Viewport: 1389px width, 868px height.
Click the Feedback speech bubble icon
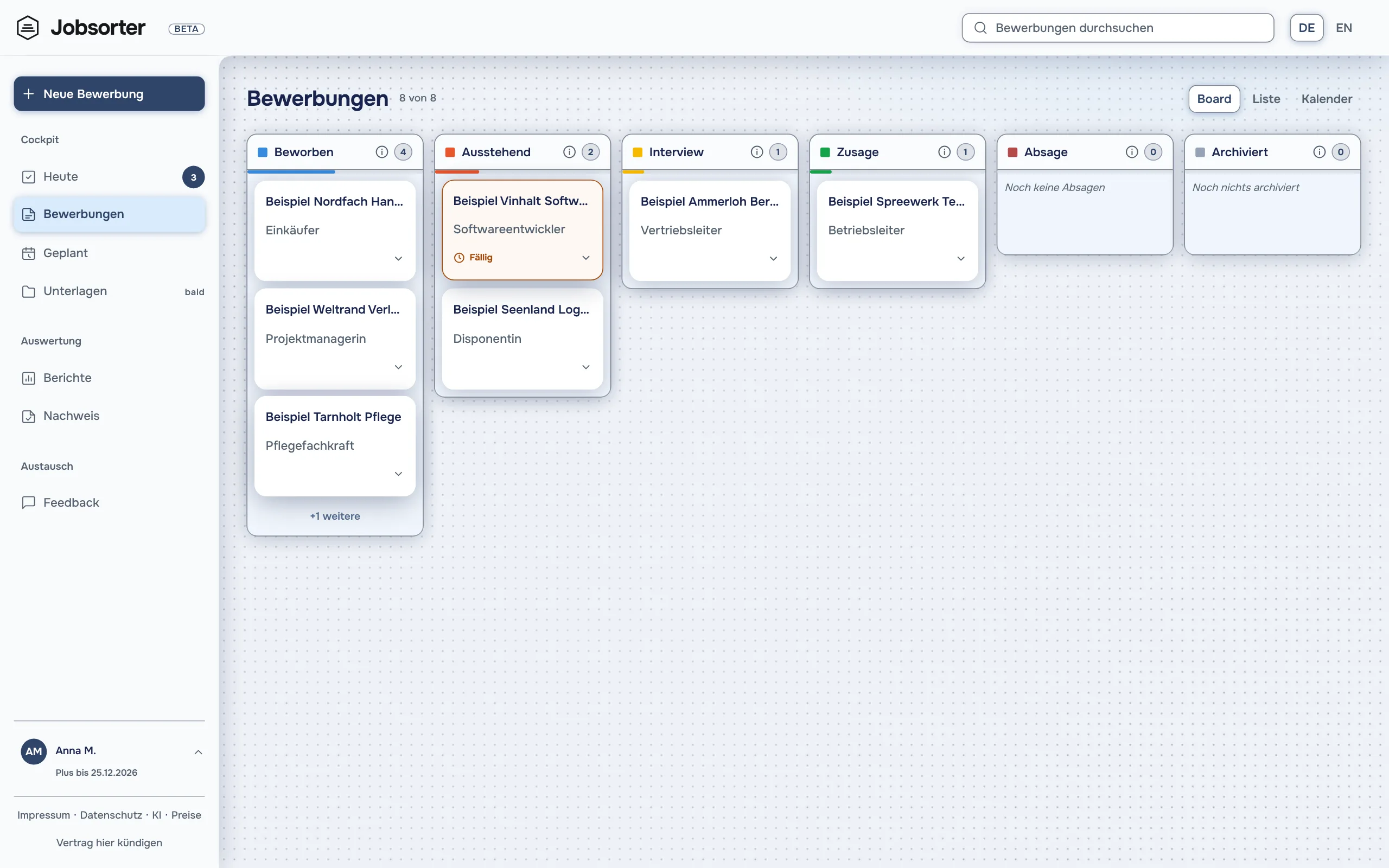(29, 503)
